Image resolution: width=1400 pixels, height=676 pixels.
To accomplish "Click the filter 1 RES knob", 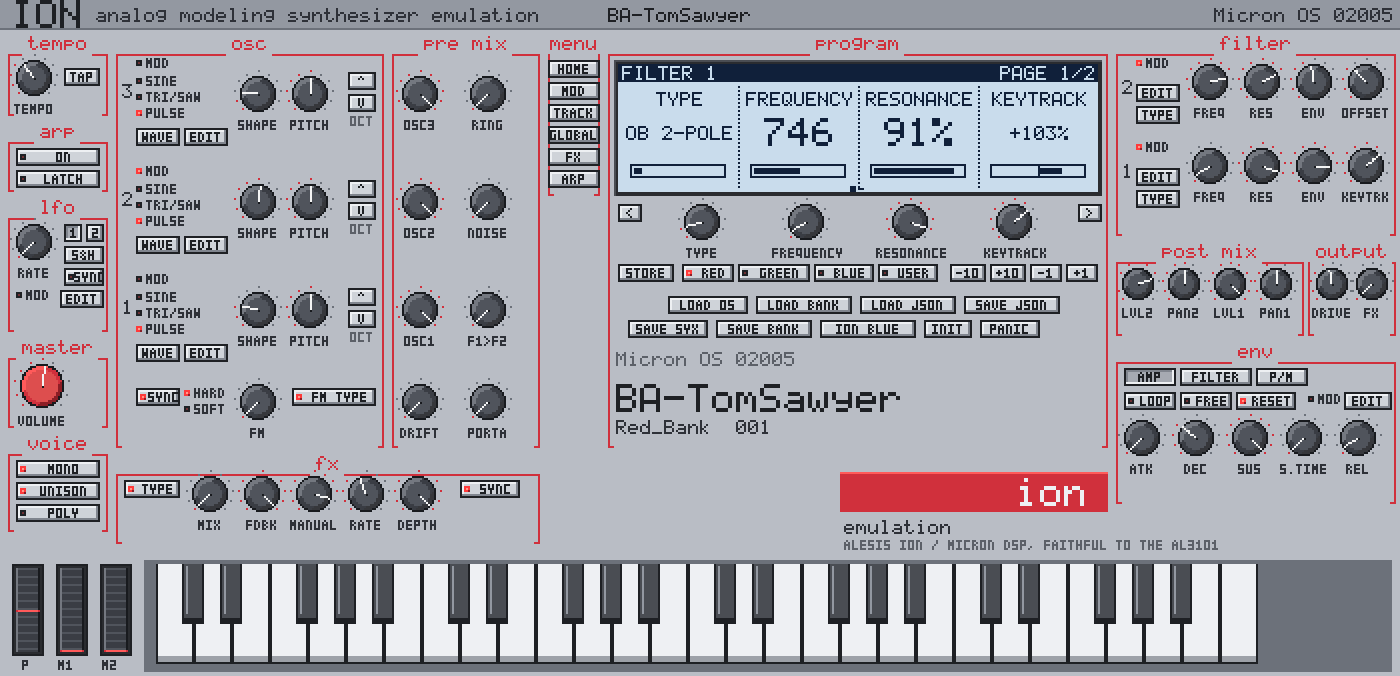I will (x=1261, y=167).
